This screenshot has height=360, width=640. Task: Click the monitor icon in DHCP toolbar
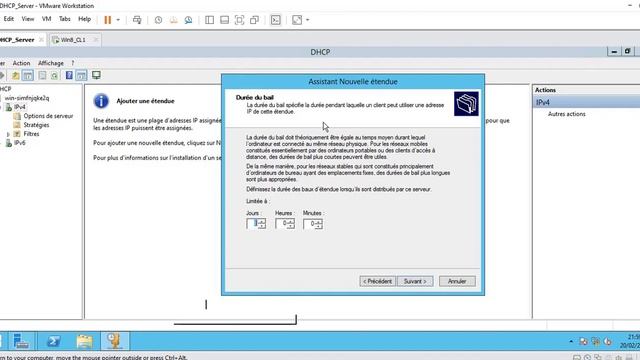(x=96, y=75)
